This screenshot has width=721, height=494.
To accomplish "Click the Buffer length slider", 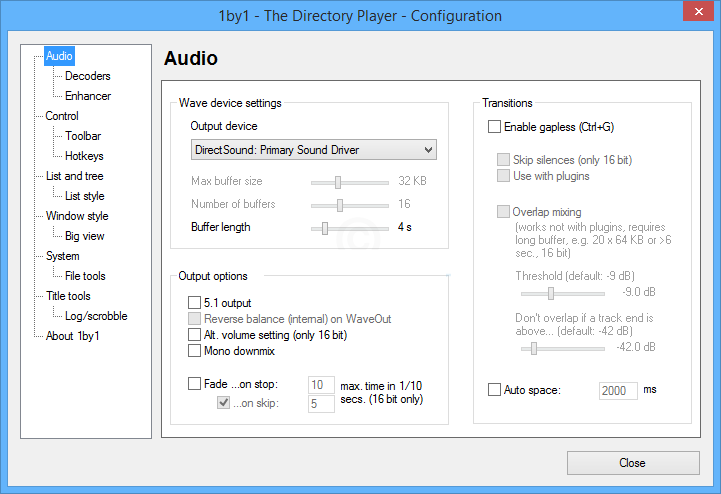I will coord(348,228).
